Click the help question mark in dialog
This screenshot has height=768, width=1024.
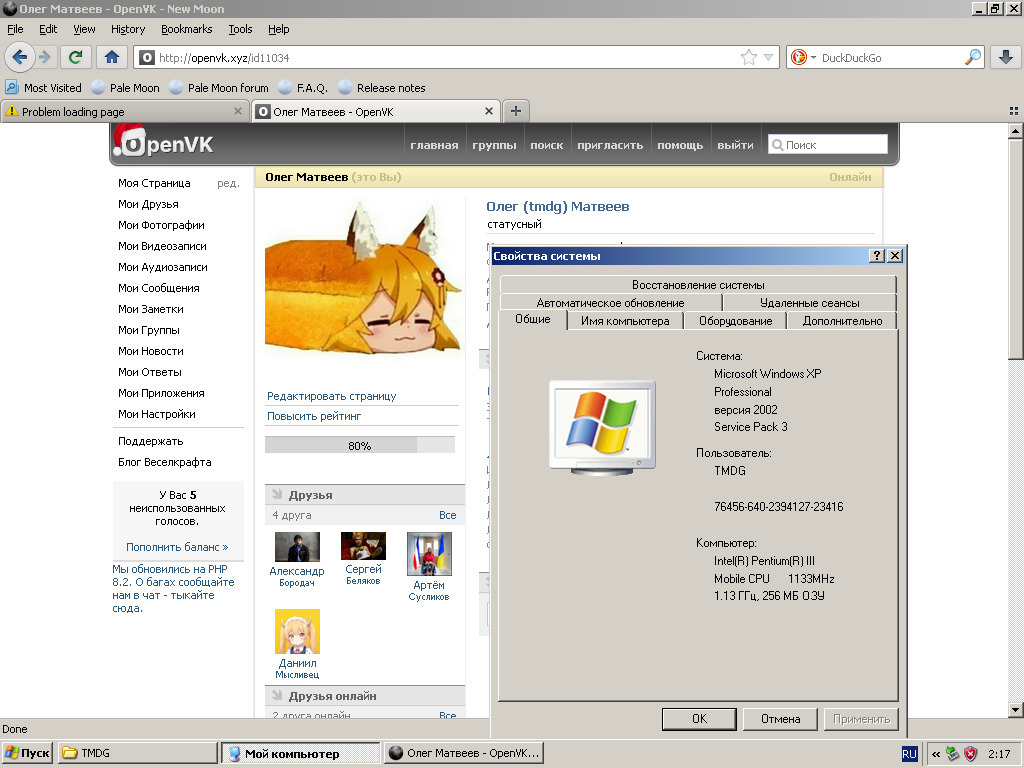[x=878, y=256]
